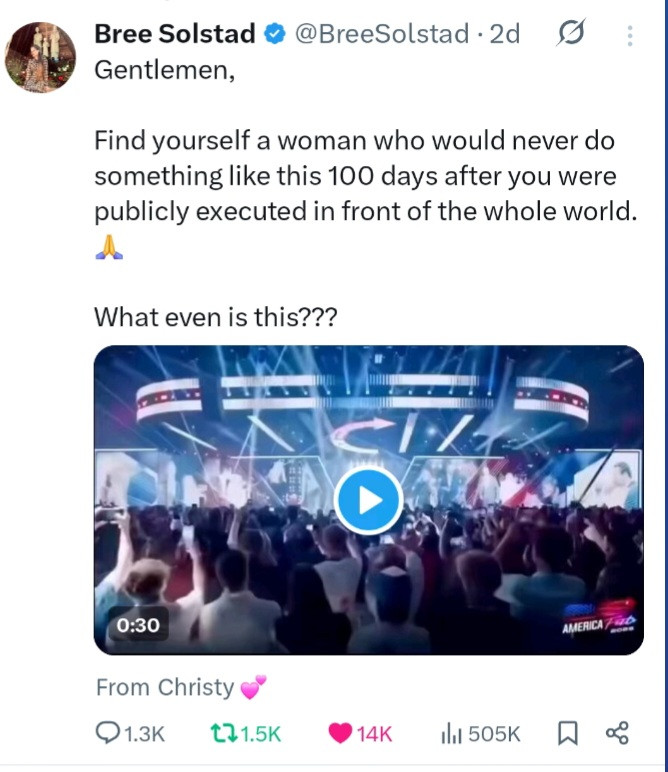Click the "Gentlemen," opening line
The height and width of the screenshot is (772, 668).
[x=164, y=71]
